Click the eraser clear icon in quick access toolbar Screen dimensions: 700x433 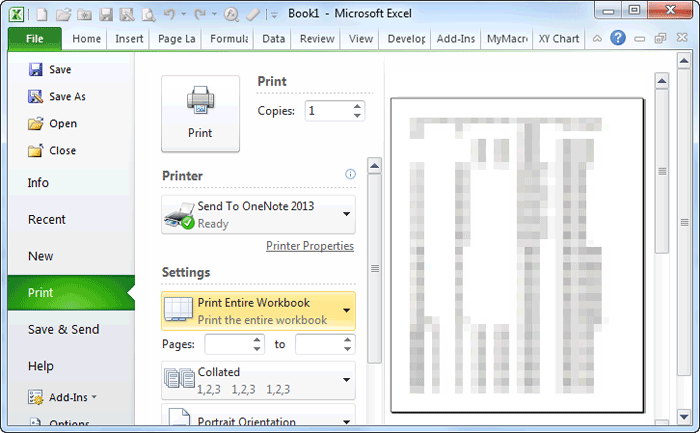pyautogui.click(x=253, y=15)
